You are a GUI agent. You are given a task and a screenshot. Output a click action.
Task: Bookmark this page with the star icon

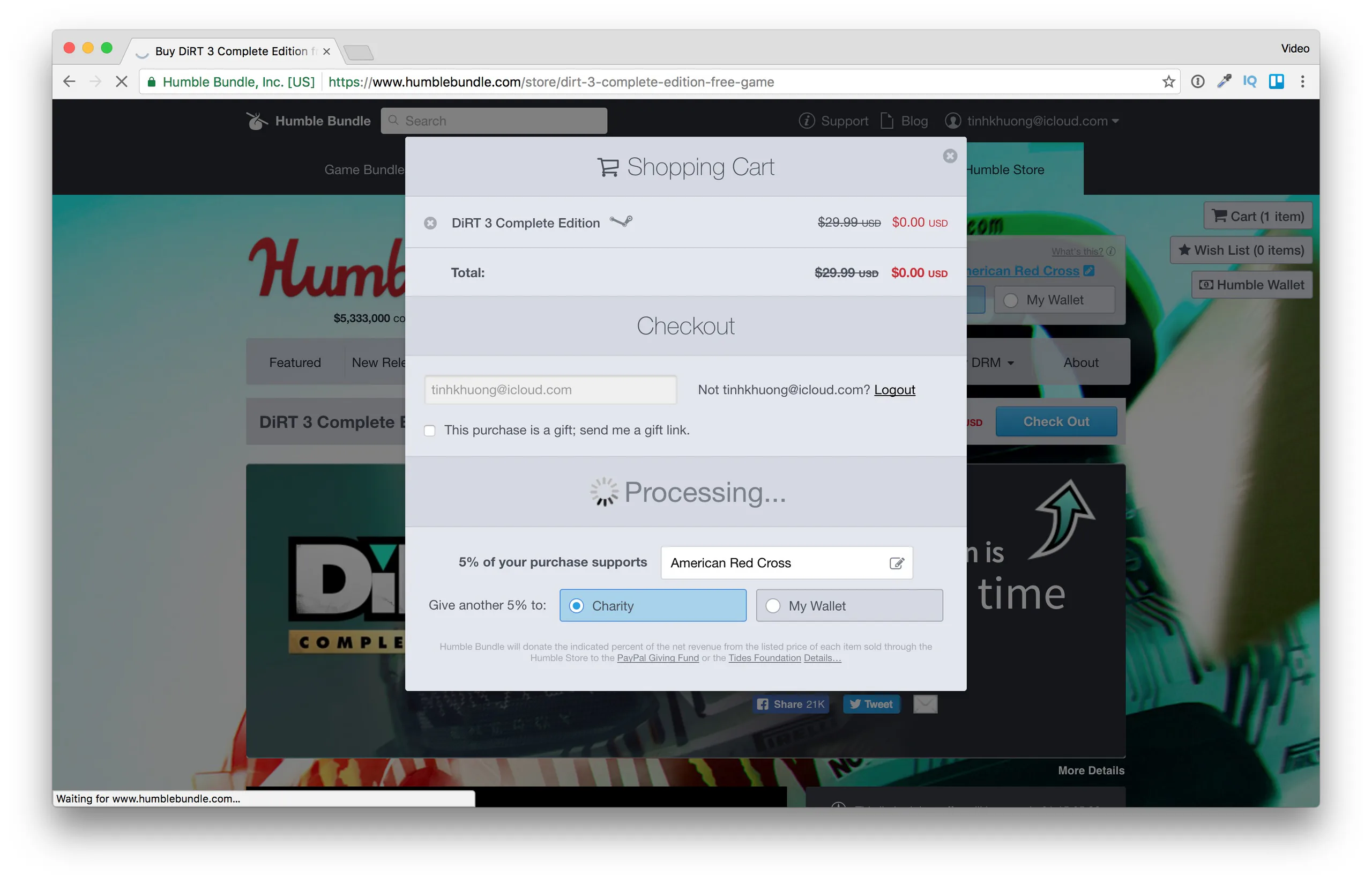click(x=1168, y=82)
